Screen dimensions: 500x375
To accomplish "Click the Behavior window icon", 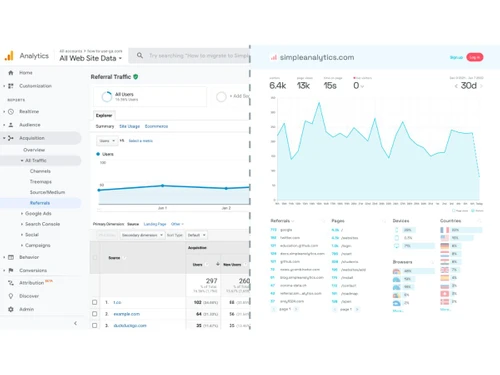I will click(x=11, y=257).
